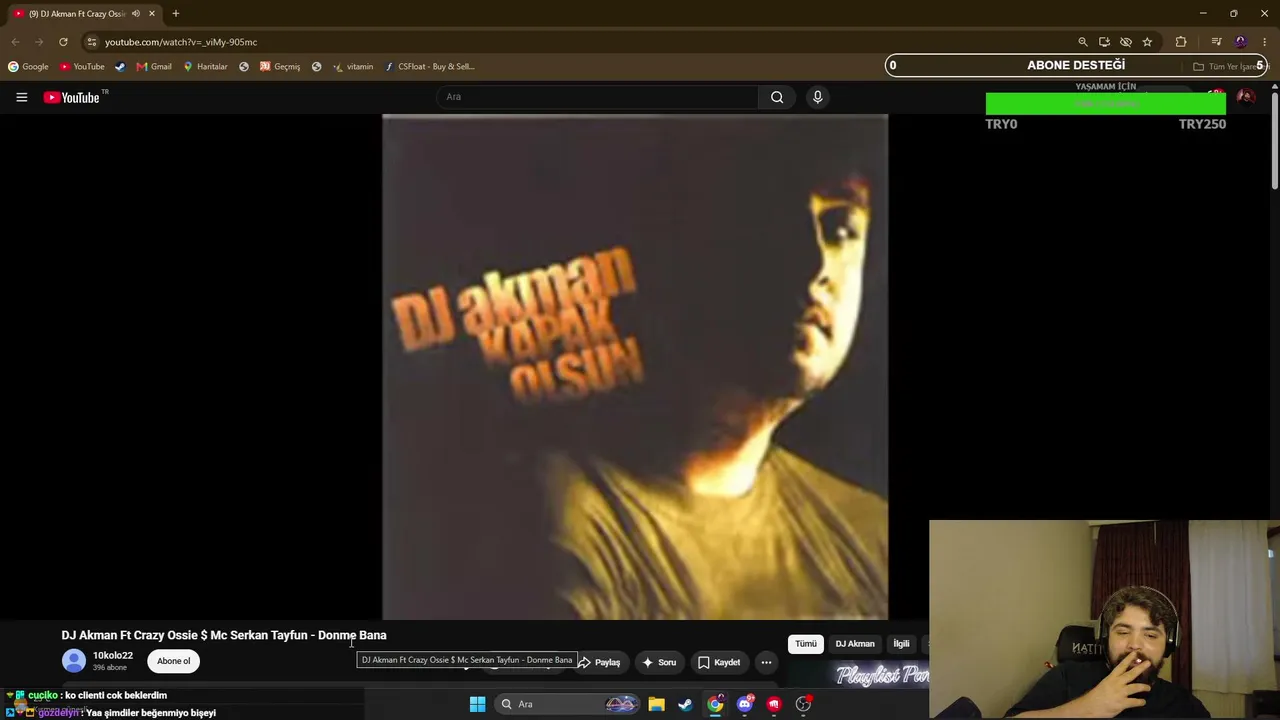Bookmark this page with the star icon
The height and width of the screenshot is (720, 1280).
point(1147,42)
